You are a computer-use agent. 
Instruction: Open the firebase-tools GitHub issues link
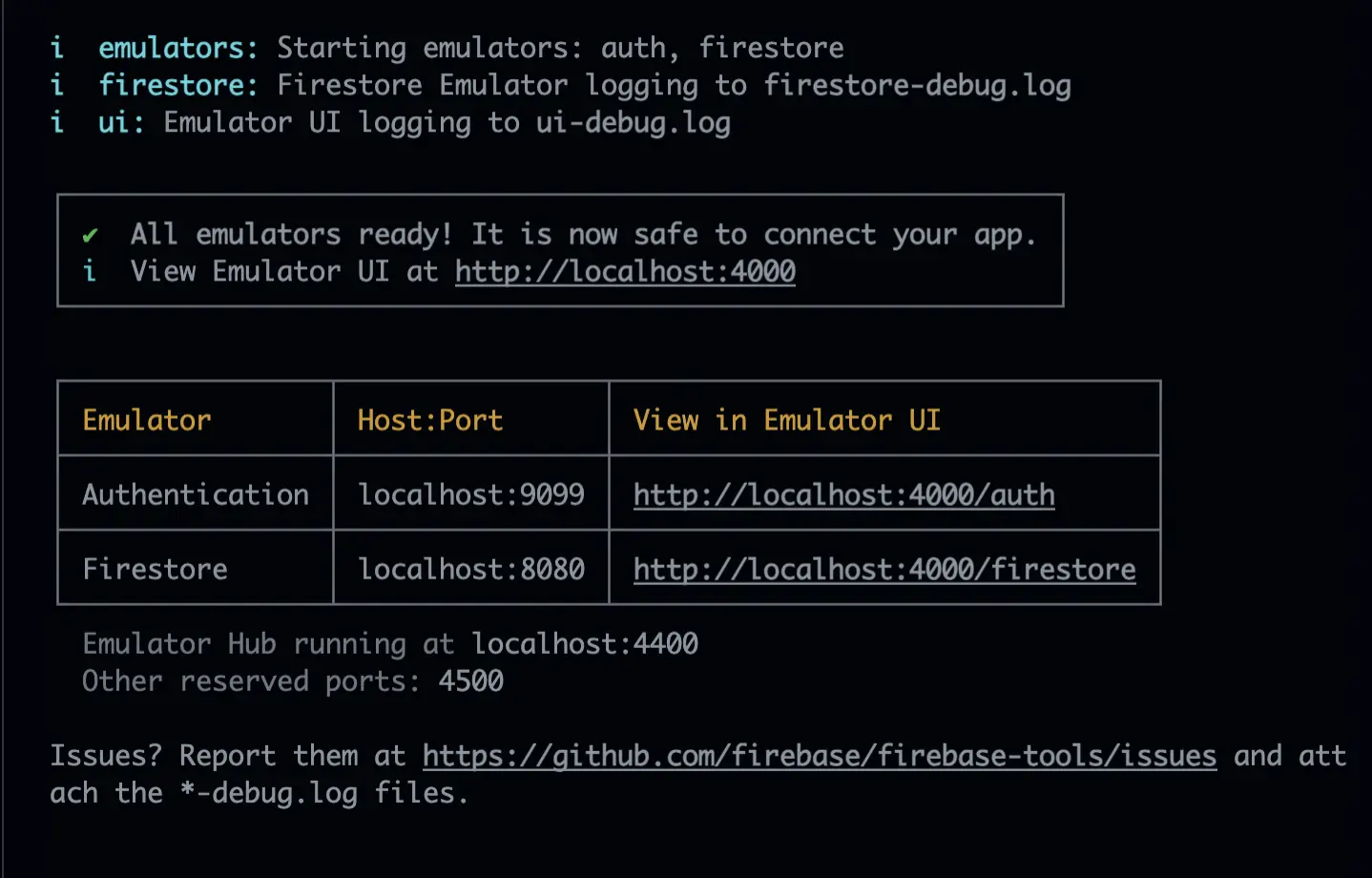click(x=819, y=756)
